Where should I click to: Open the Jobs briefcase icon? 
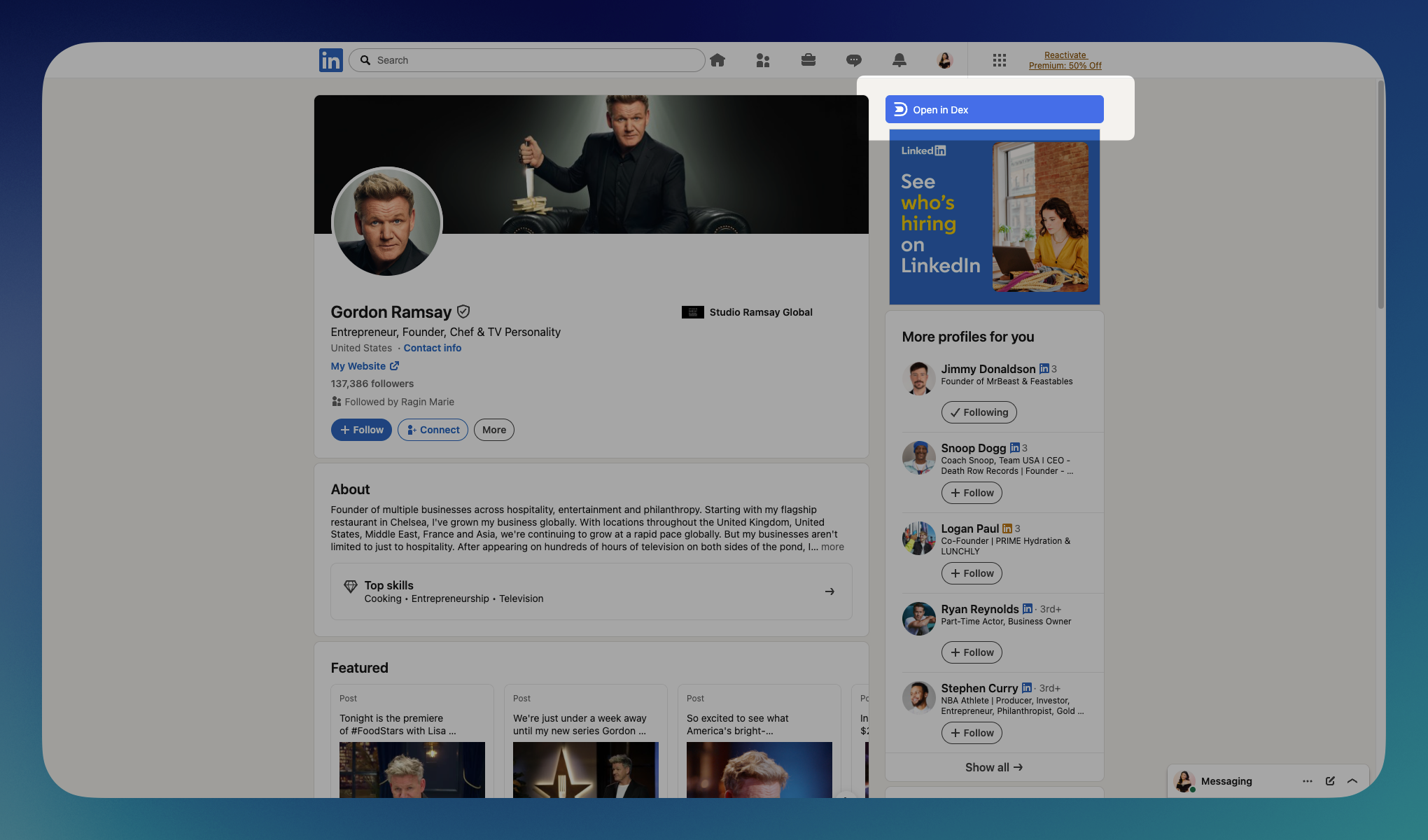pyautogui.click(x=808, y=60)
